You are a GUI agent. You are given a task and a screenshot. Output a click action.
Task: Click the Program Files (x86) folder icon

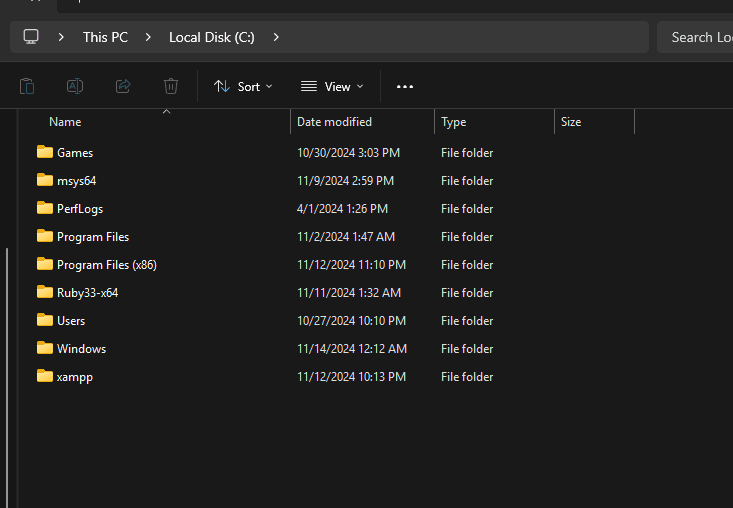pos(45,264)
